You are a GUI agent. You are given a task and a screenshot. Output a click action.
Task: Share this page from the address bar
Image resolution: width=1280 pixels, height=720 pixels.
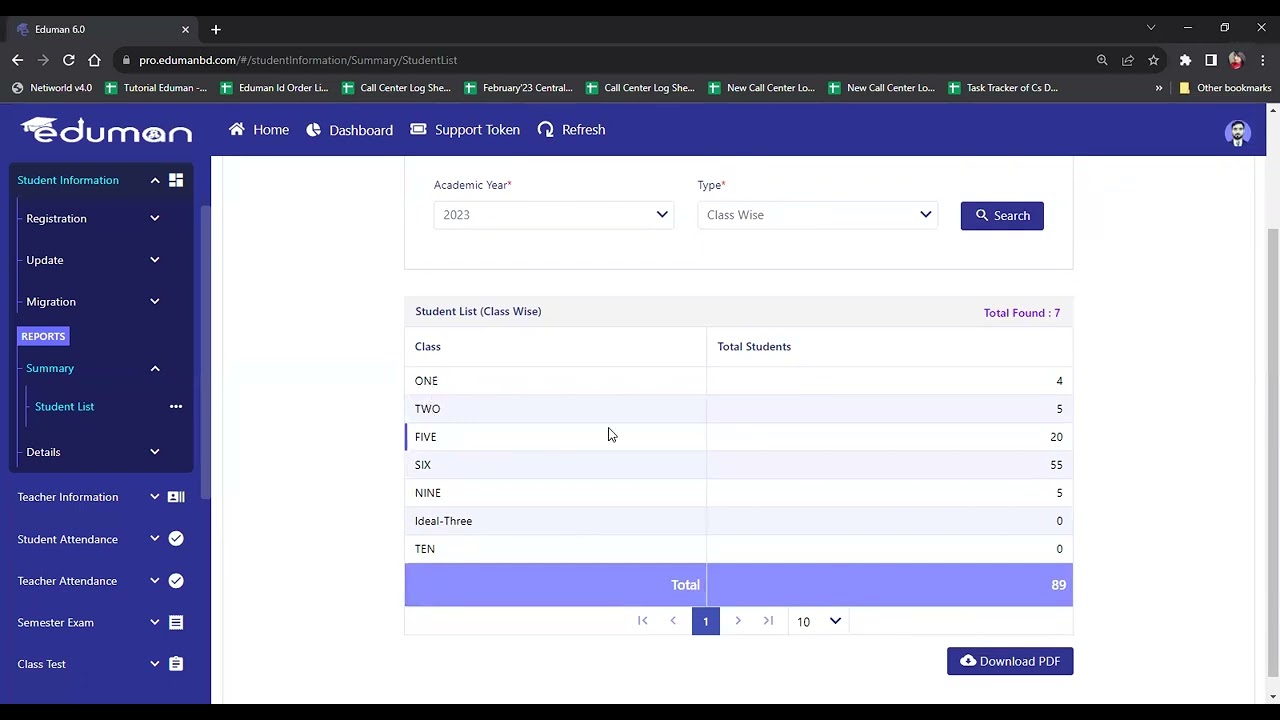[x=1128, y=60]
